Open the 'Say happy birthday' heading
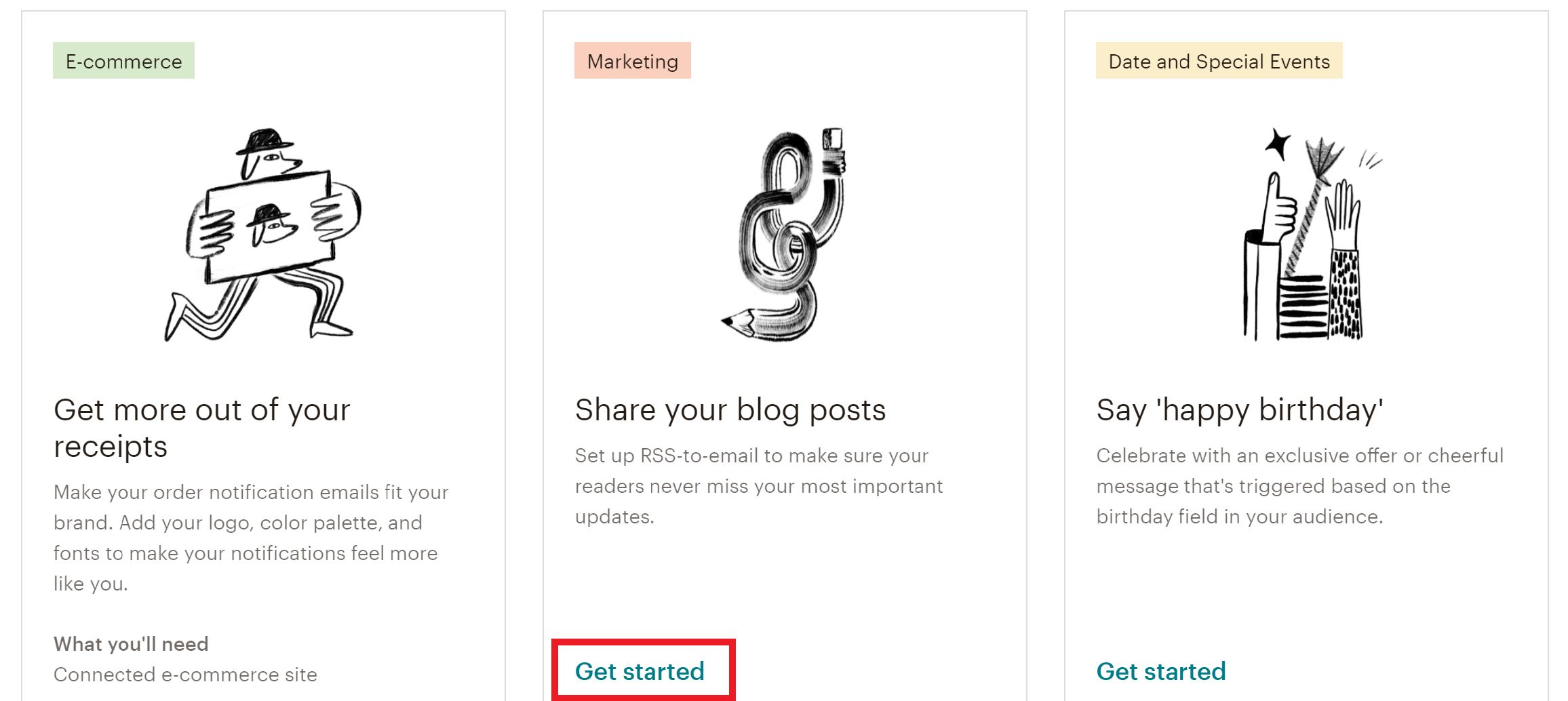Image resolution: width=1568 pixels, height=701 pixels. click(1240, 410)
